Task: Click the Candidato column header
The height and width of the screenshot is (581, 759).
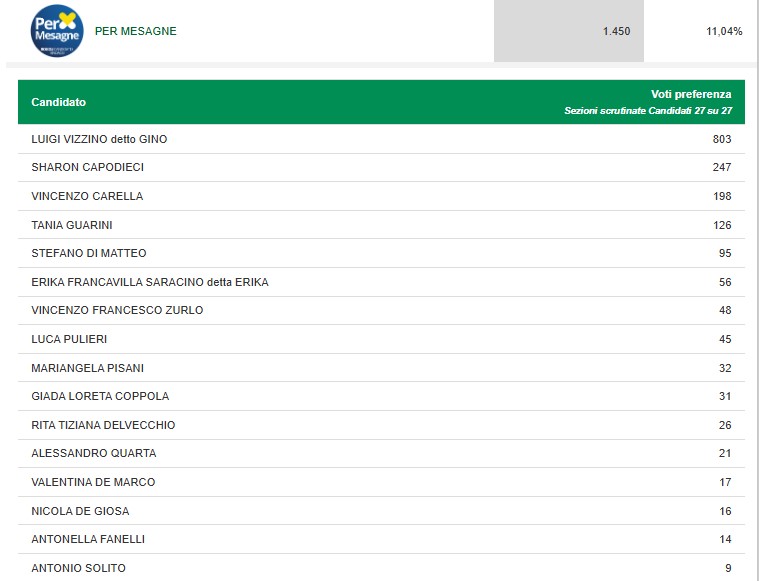Action: (59, 102)
